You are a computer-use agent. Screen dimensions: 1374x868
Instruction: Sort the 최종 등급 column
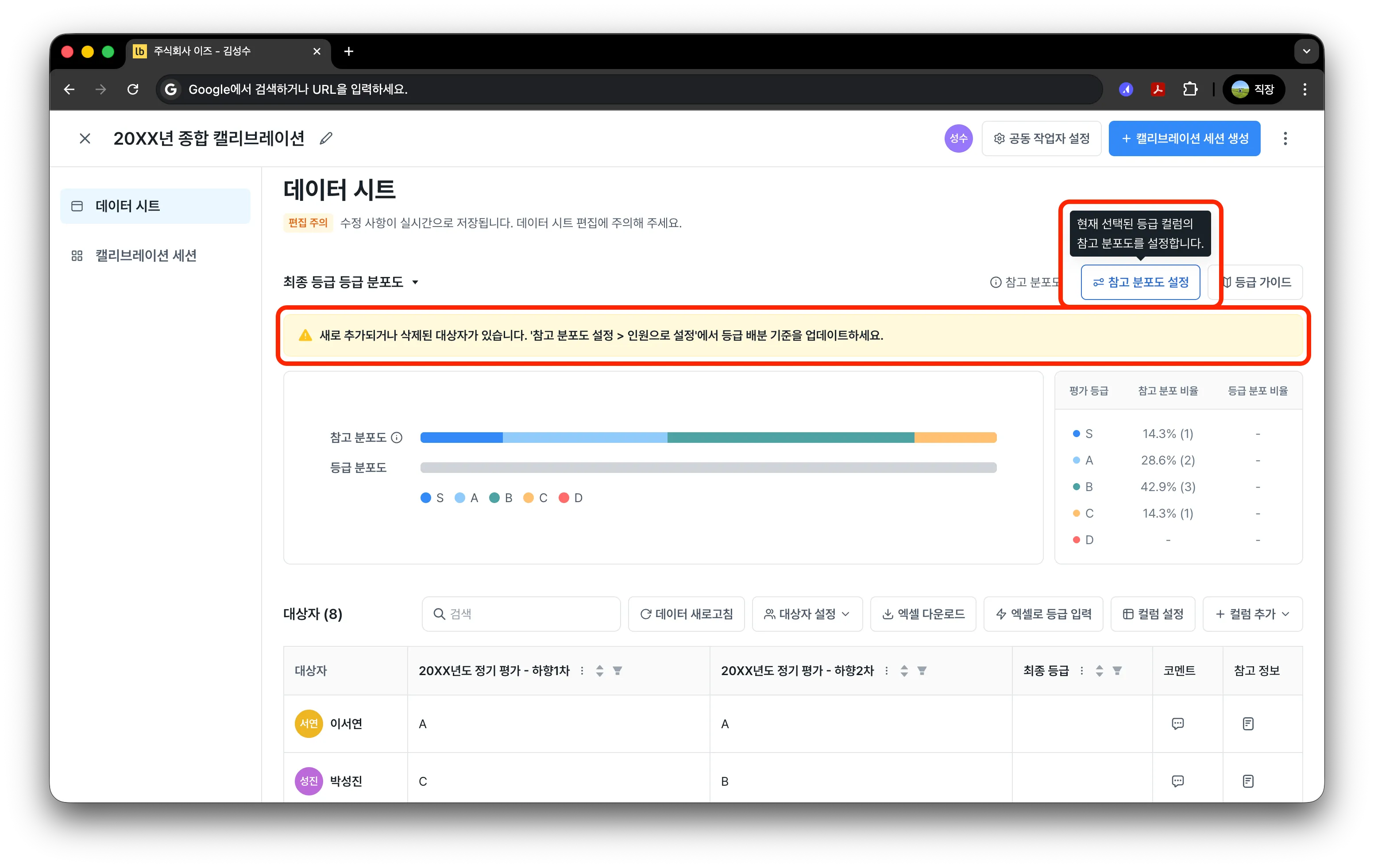click(x=1100, y=671)
